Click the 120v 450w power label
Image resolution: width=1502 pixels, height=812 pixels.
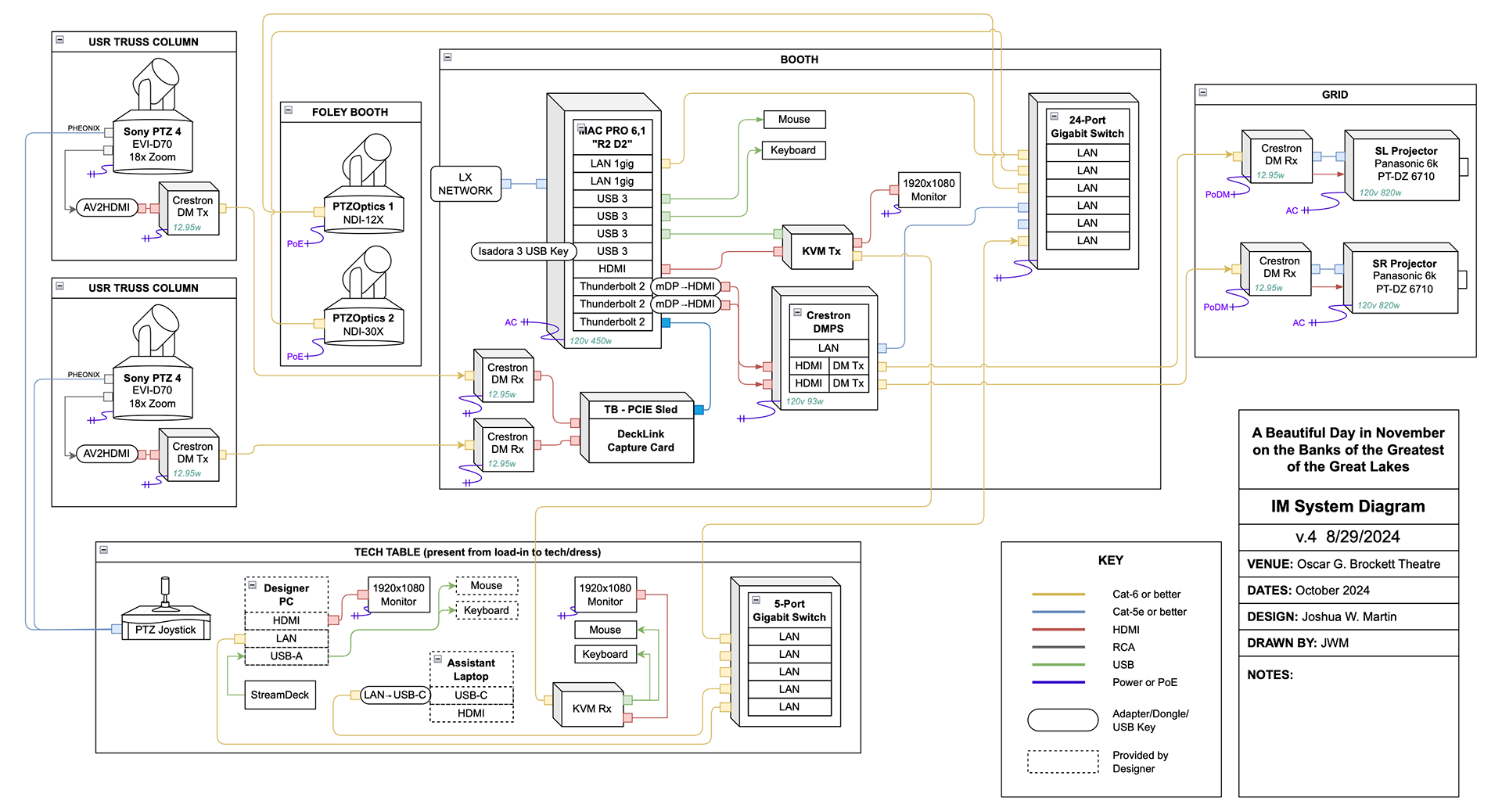[591, 341]
